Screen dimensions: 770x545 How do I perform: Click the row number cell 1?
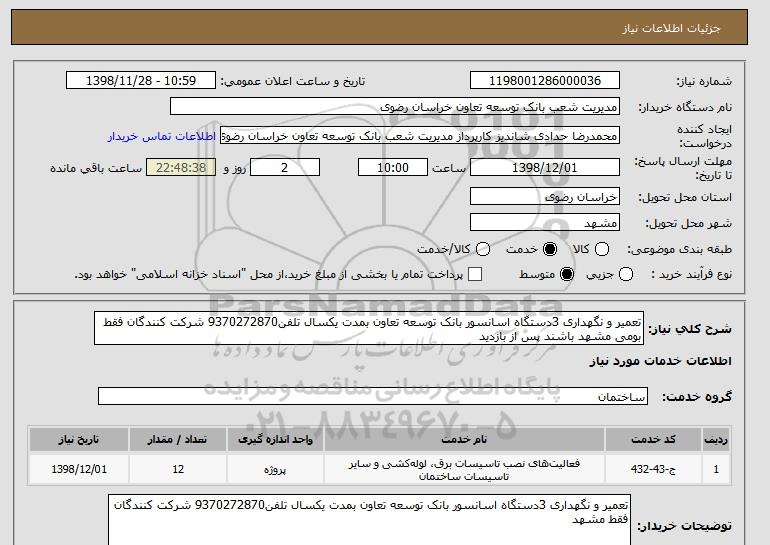(716, 469)
